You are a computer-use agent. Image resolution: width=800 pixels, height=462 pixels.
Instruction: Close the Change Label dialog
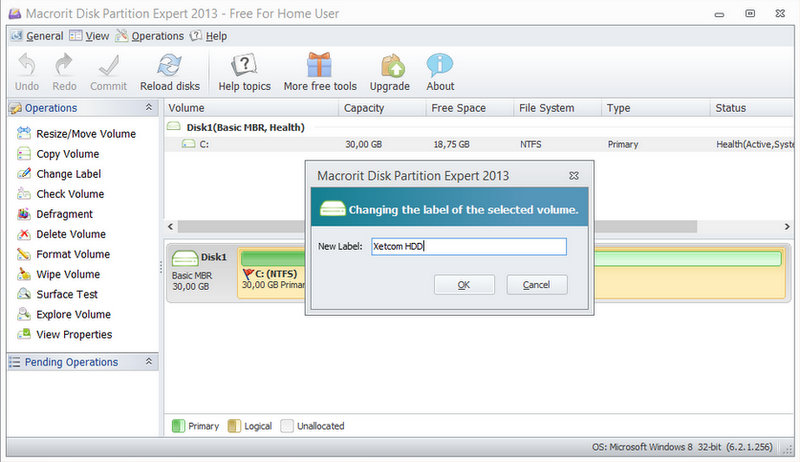pyautogui.click(x=574, y=175)
